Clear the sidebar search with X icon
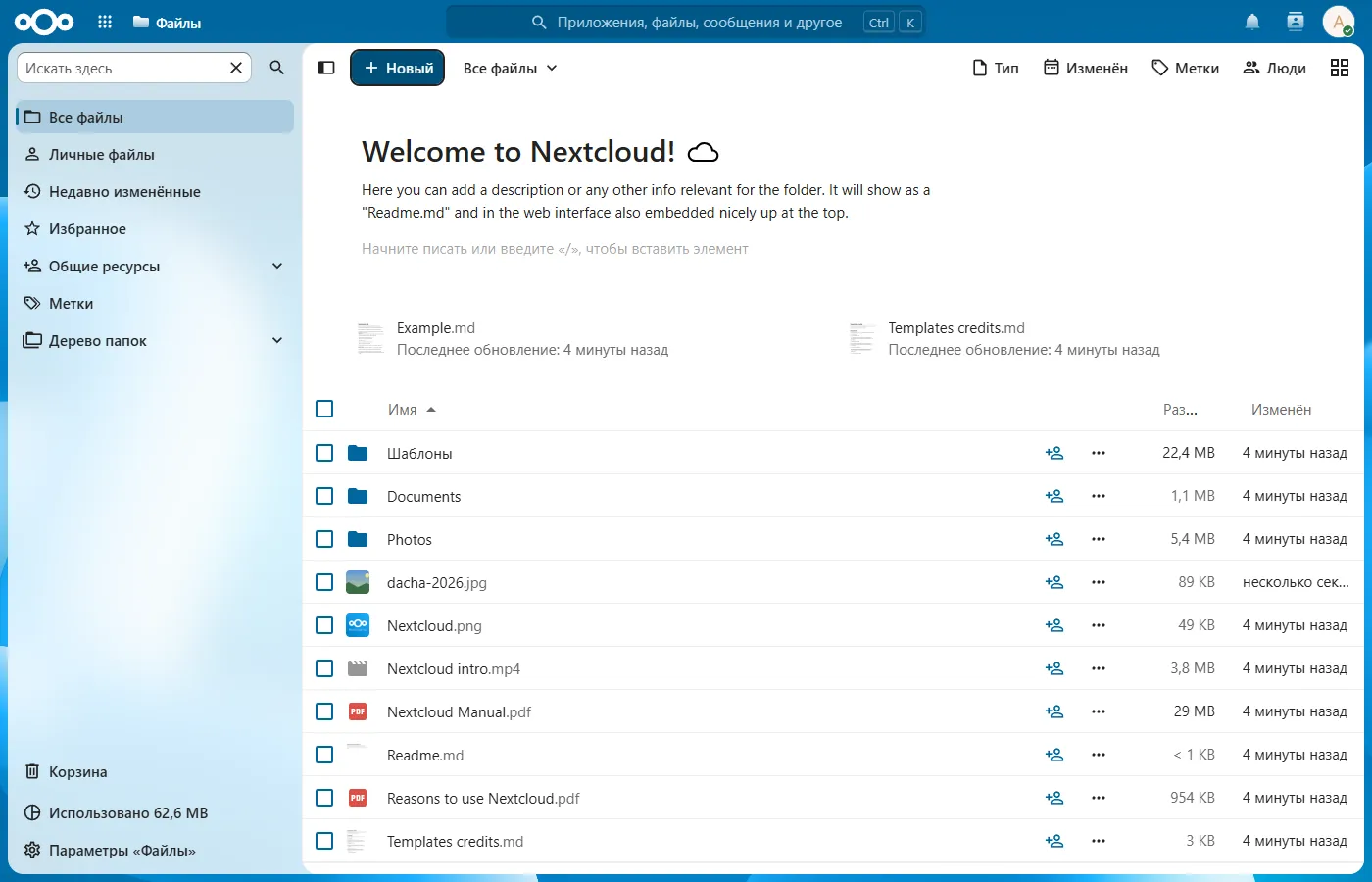The image size is (1372, 882). coord(236,68)
